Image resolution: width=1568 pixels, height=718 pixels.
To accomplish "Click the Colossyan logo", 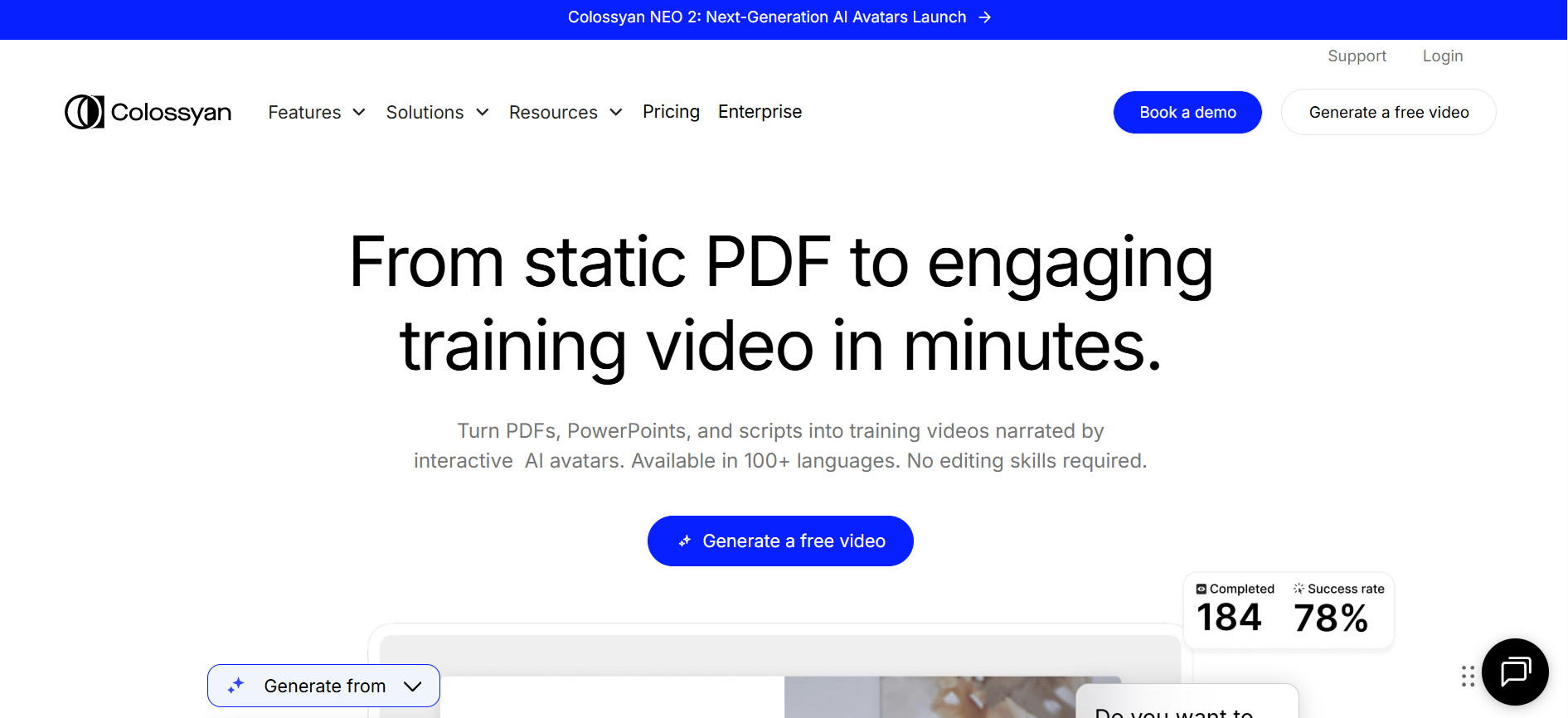I will (148, 112).
